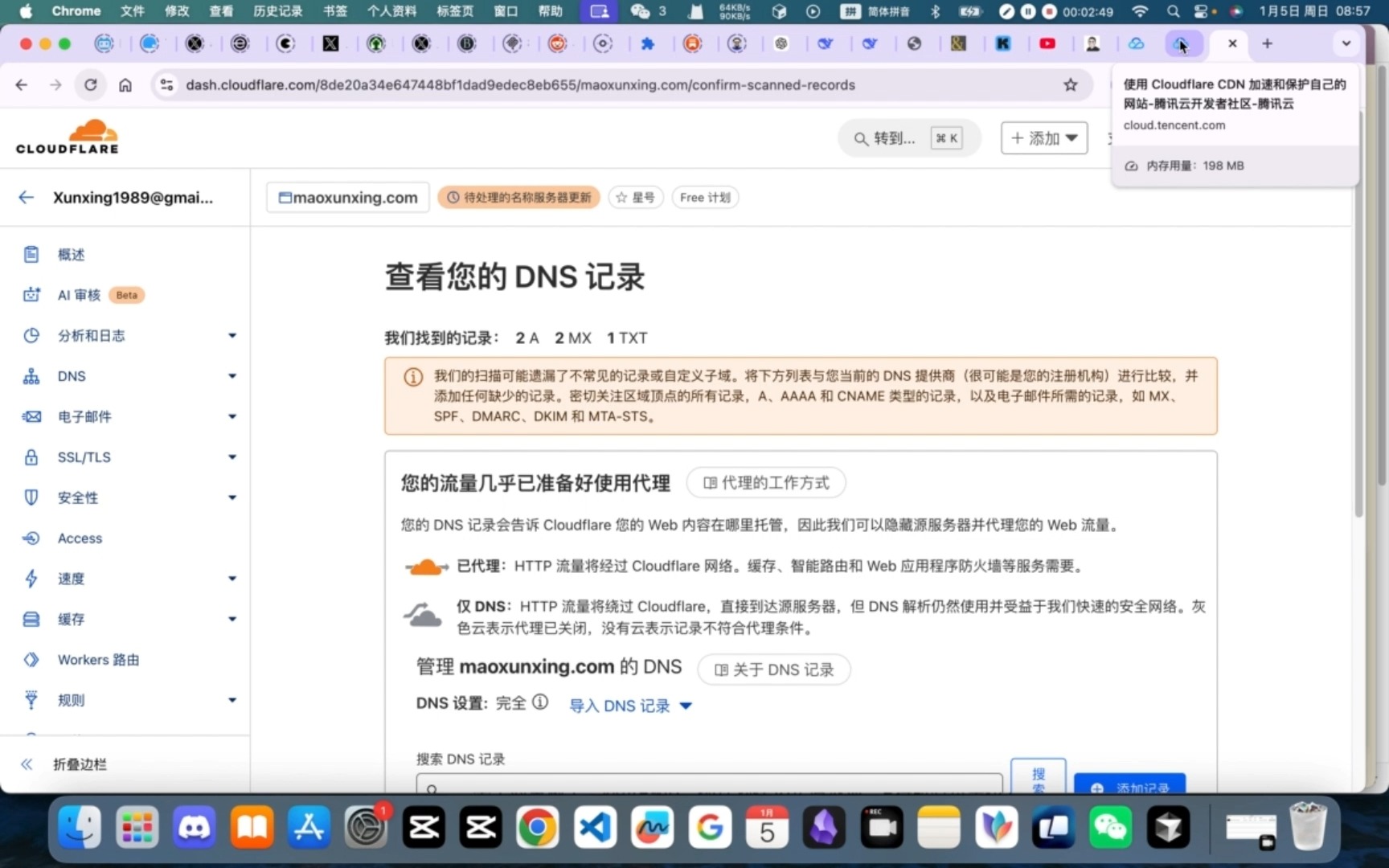Select Workers 路由 in the sidebar

coord(99,659)
